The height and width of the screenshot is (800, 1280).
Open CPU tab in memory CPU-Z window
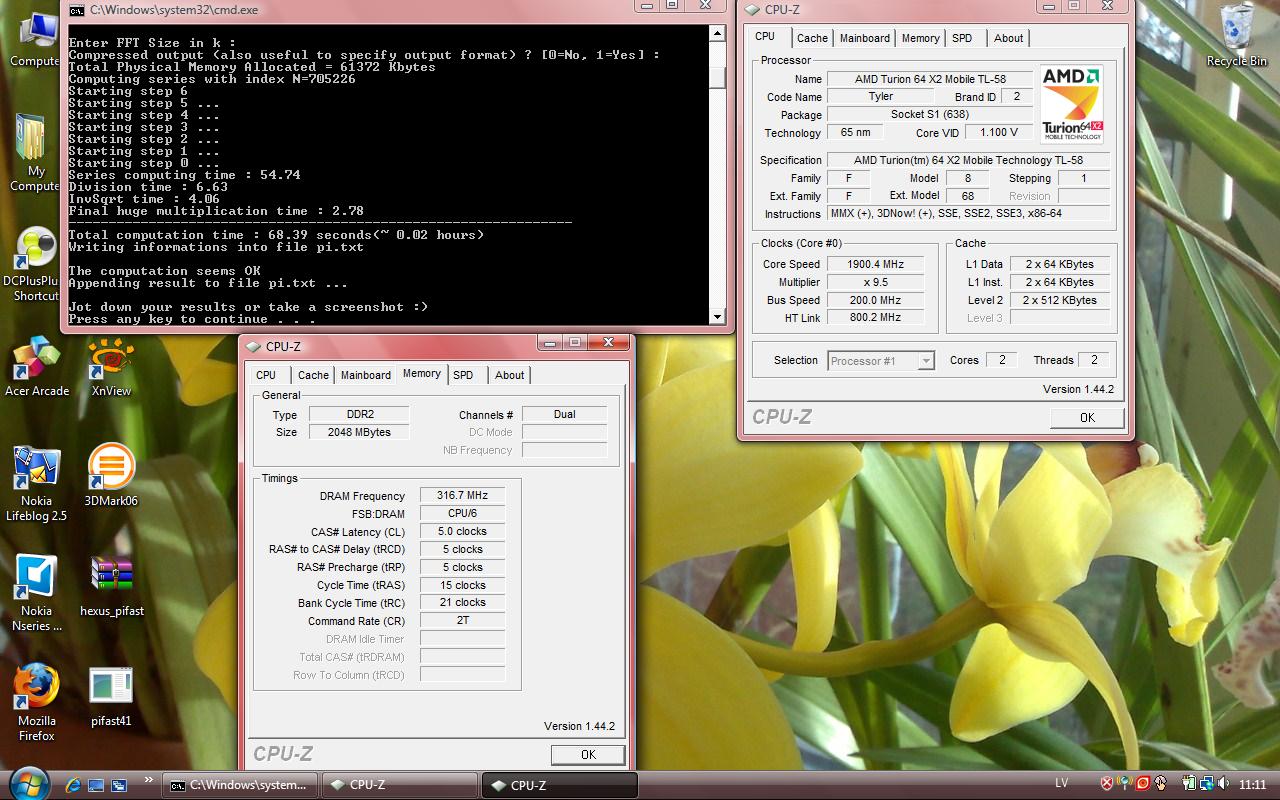[266, 375]
